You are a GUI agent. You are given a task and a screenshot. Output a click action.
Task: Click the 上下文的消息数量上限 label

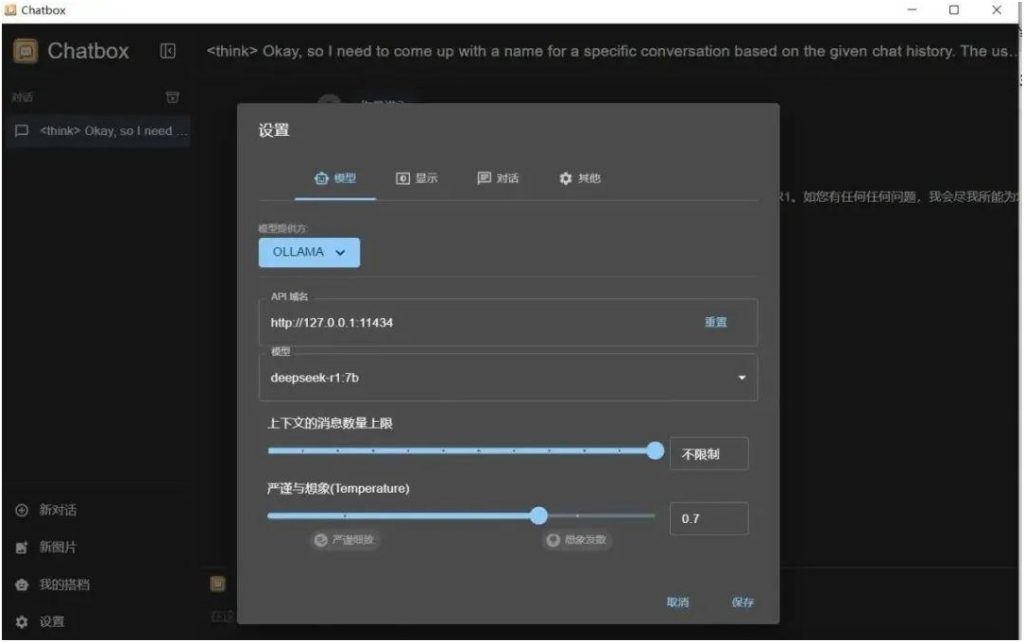(330, 423)
